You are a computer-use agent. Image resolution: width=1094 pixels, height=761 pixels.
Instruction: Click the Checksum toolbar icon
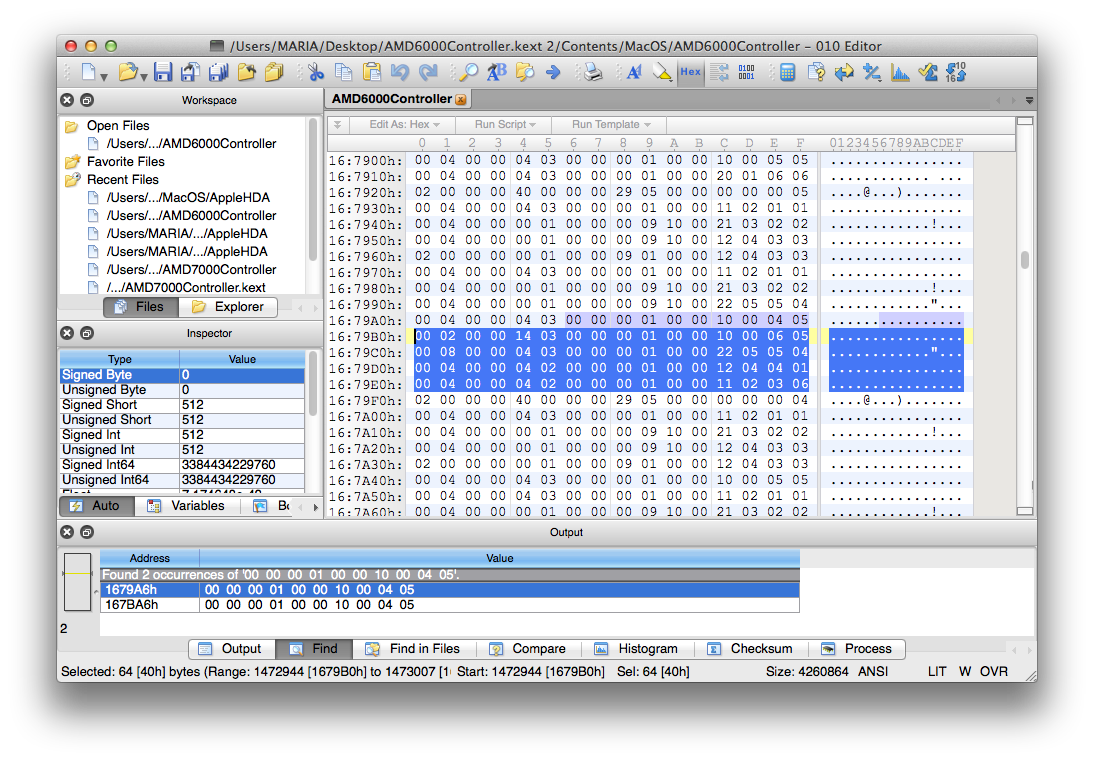pos(928,72)
